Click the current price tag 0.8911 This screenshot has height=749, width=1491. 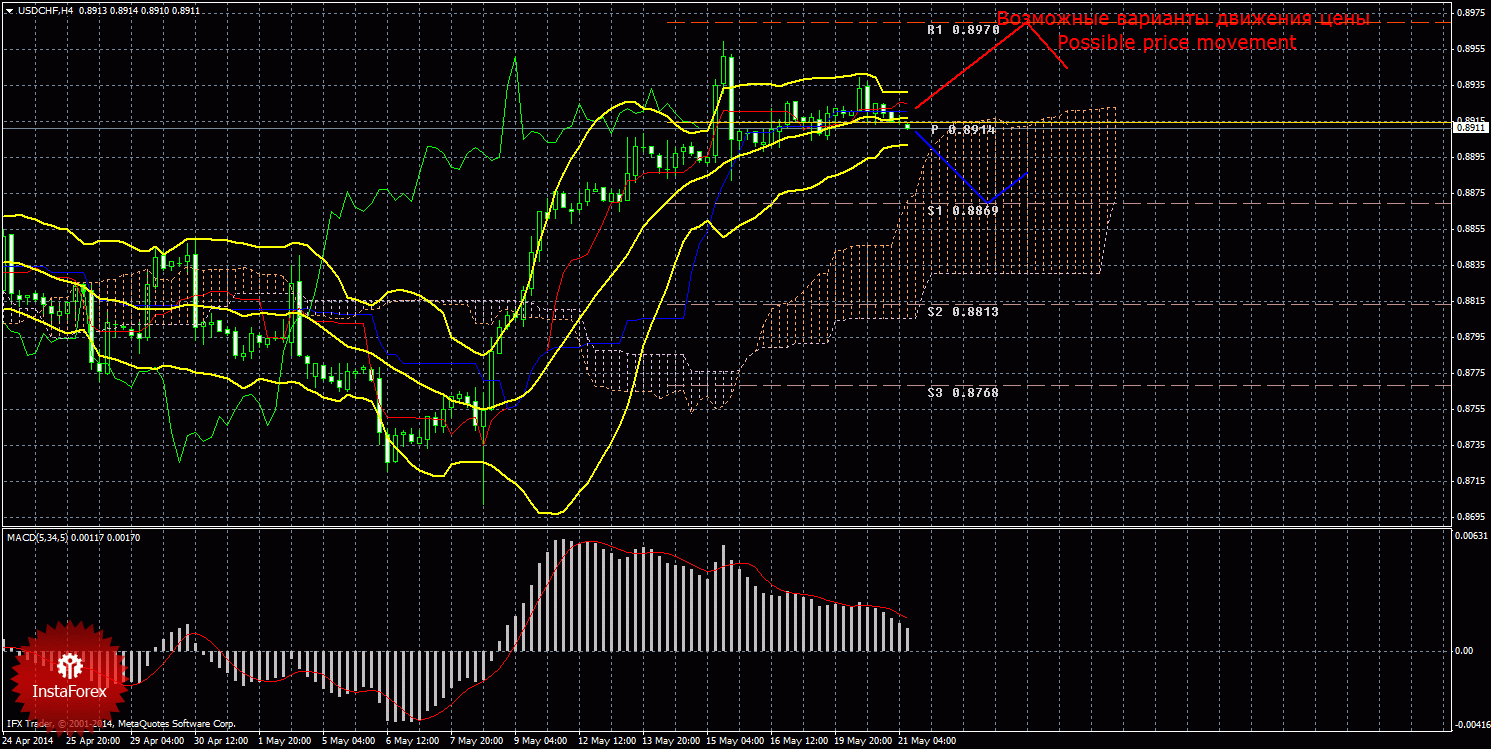(x=1469, y=128)
